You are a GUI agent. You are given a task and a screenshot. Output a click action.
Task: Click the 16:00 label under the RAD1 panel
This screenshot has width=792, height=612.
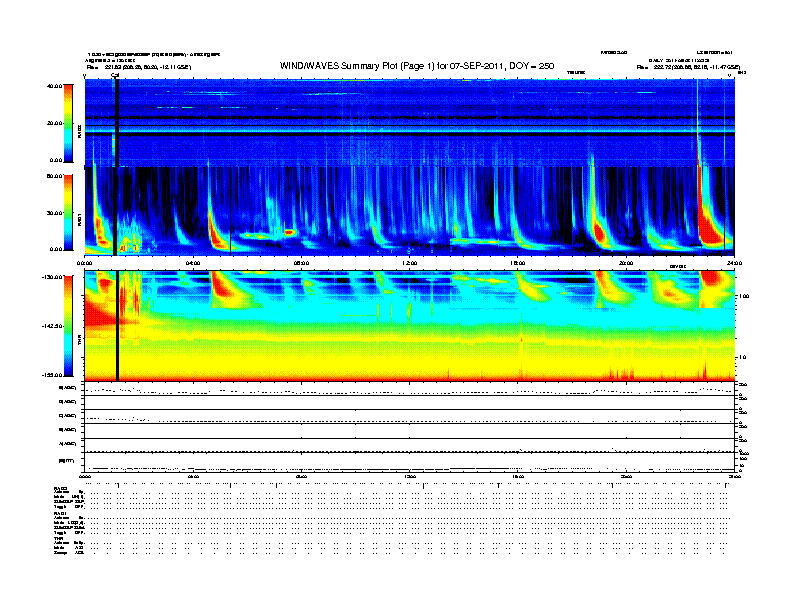(518, 263)
